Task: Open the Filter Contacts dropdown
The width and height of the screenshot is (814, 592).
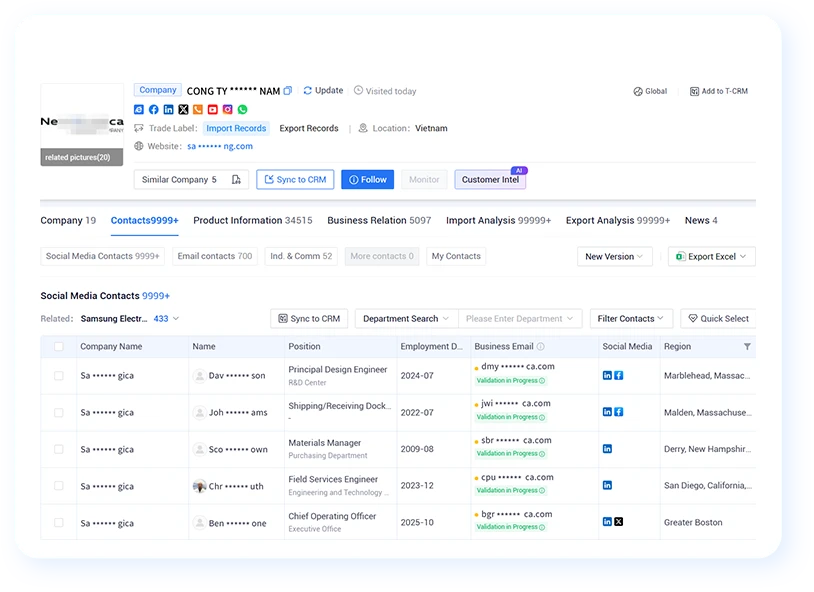Action: [631, 319]
